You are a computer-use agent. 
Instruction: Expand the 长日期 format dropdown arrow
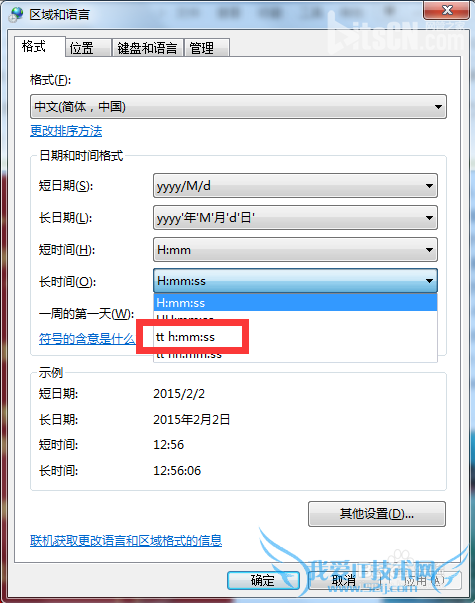429,218
